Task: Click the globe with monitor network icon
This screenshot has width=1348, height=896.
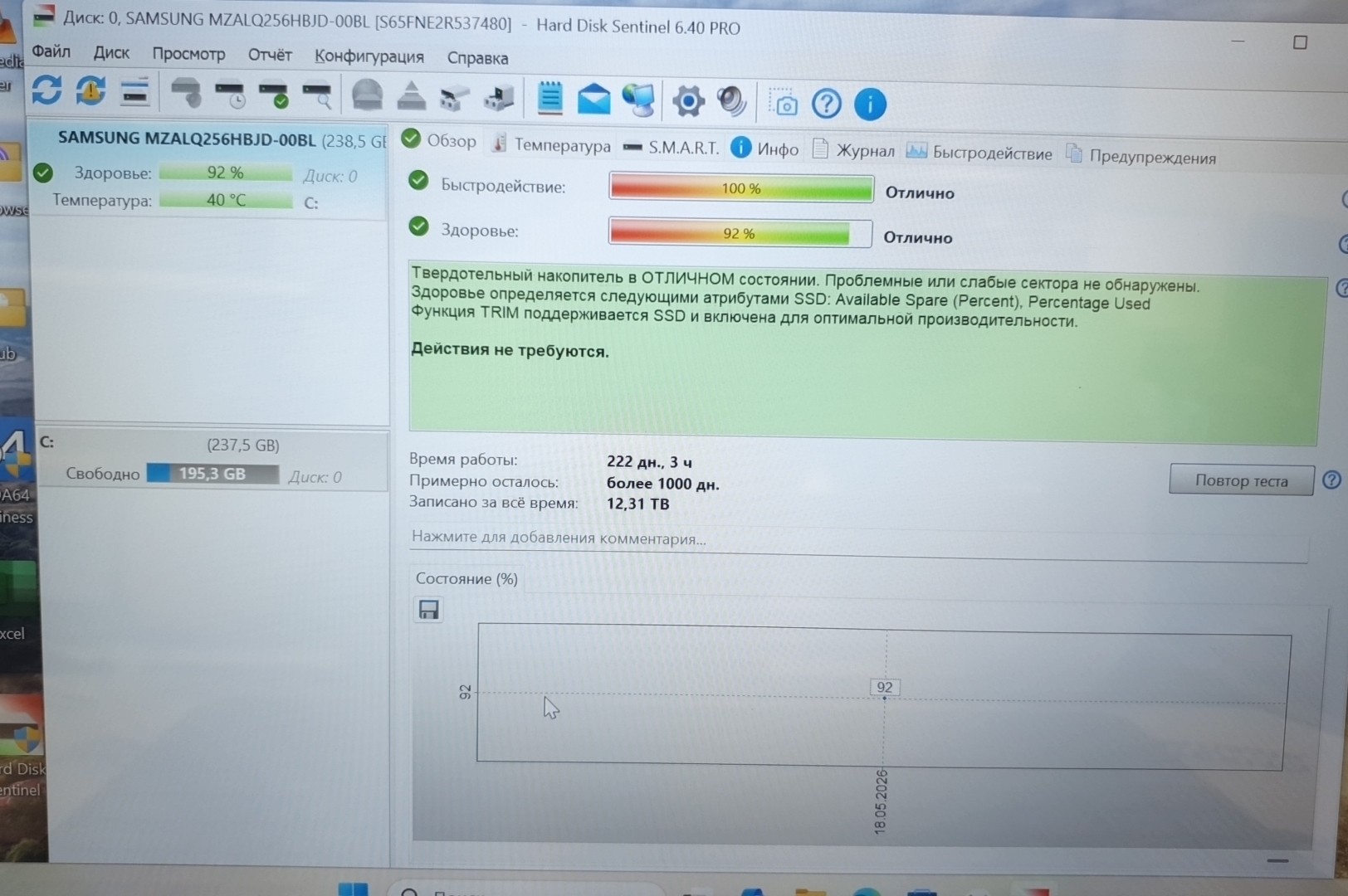Action: click(x=639, y=100)
